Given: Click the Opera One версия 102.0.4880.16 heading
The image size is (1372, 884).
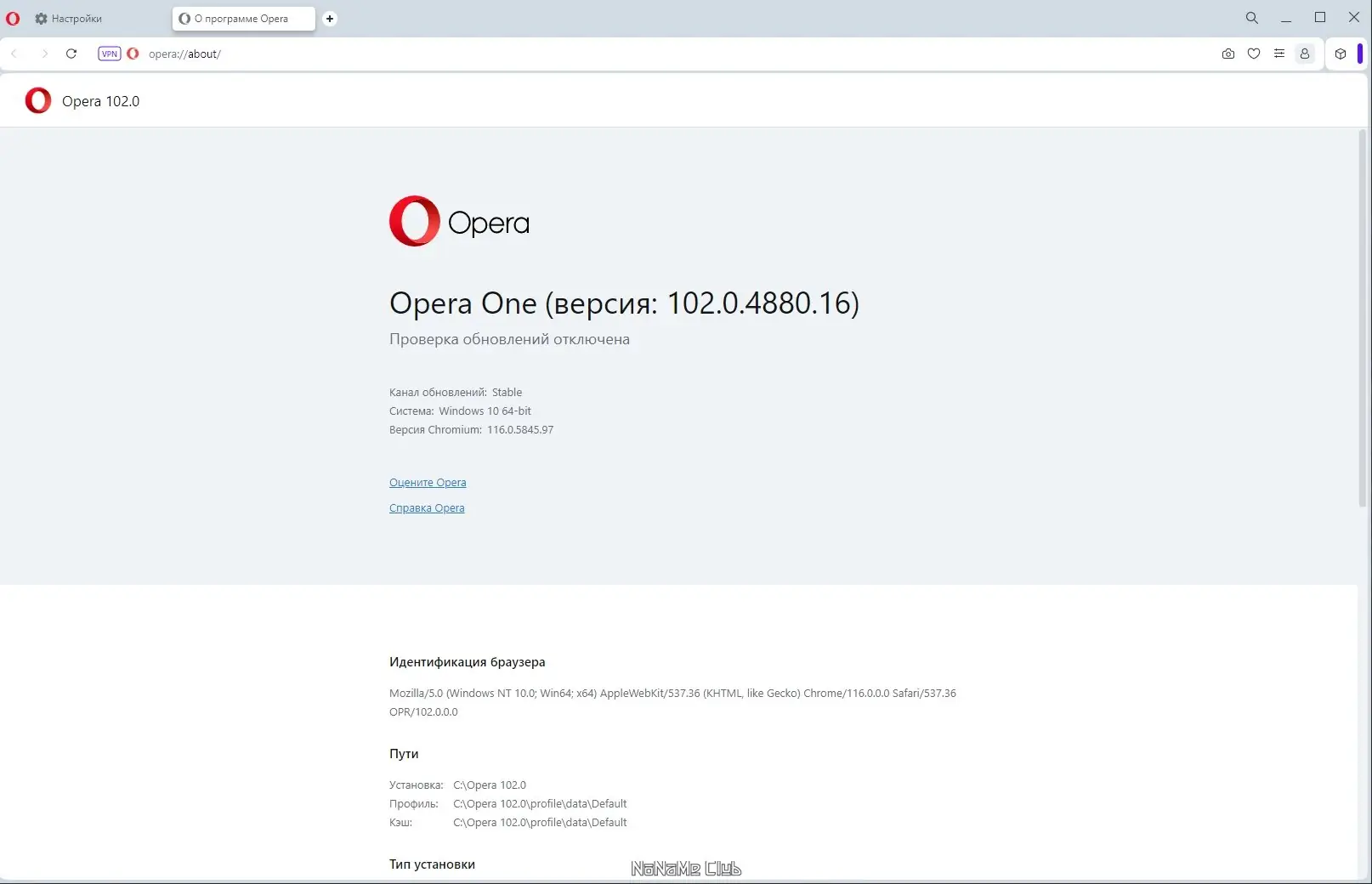Looking at the screenshot, I should coord(624,303).
